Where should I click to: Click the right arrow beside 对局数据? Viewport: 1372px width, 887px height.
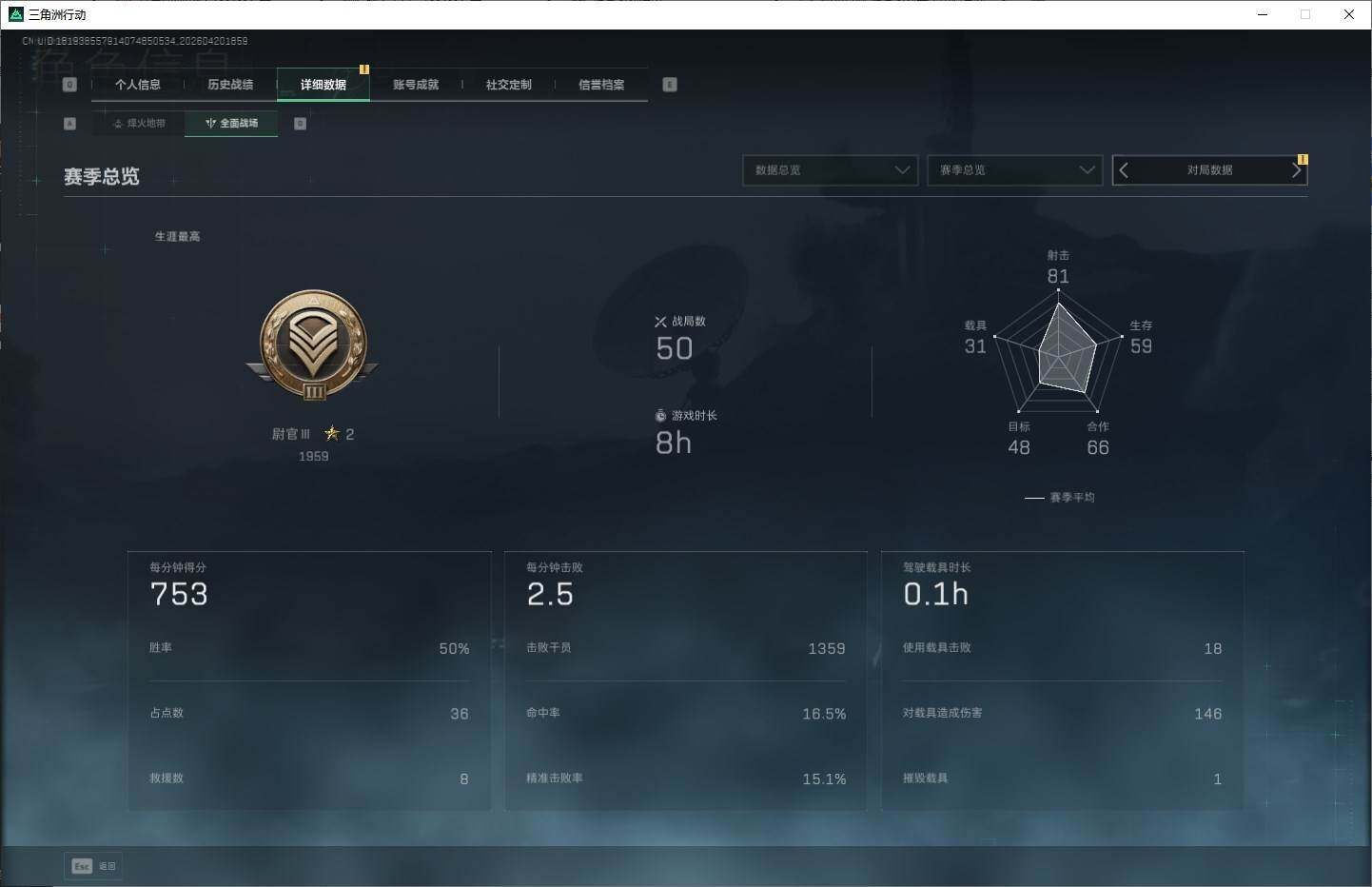pos(1296,170)
